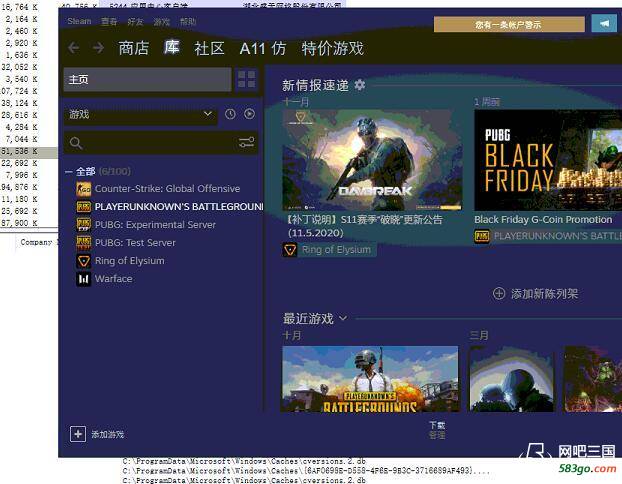Switch to collections grid view icon
This screenshot has width=622, height=484.
click(x=246, y=79)
